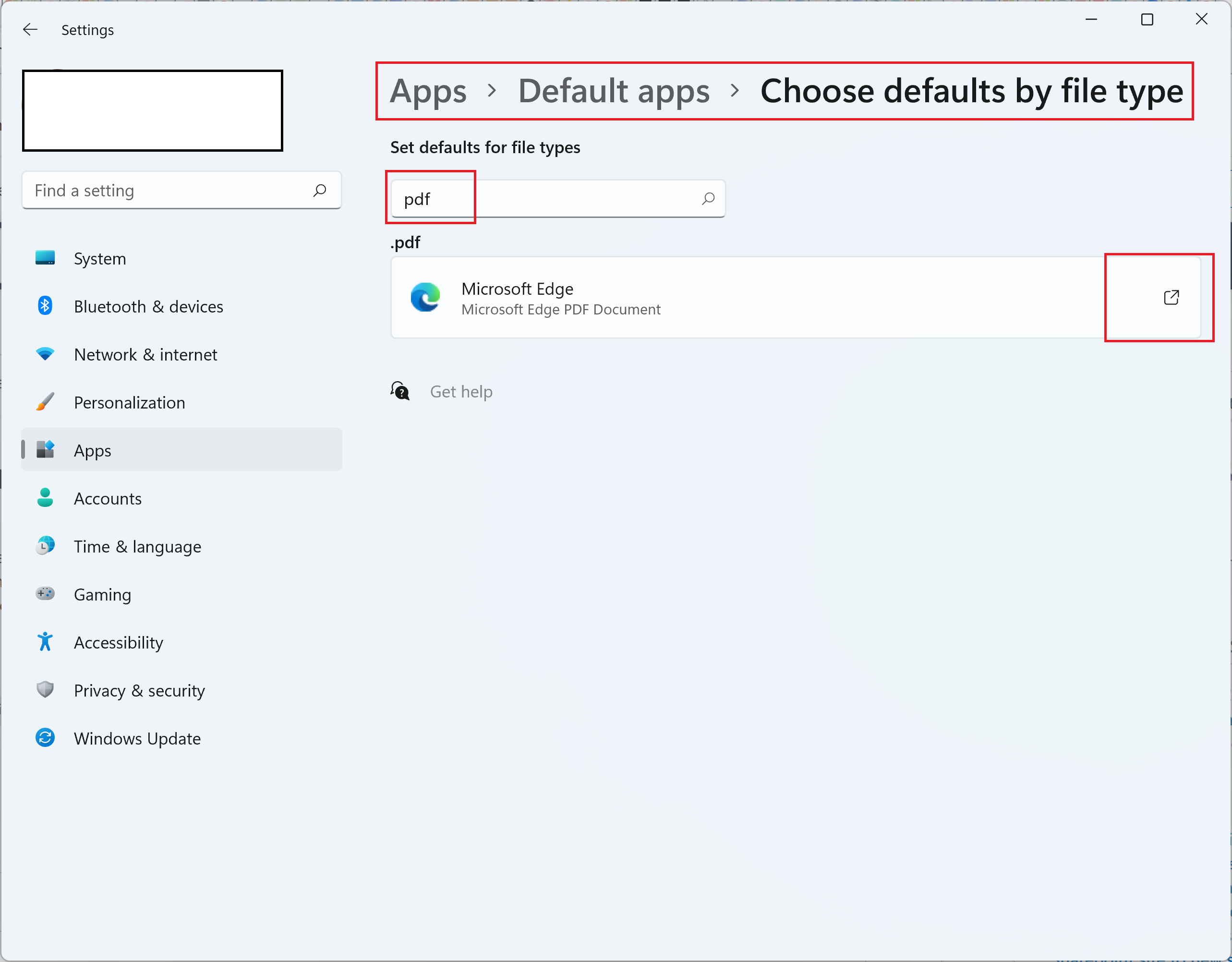Image resolution: width=1232 pixels, height=962 pixels.
Task: Go back to Default apps breadcrumb
Action: tap(613, 91)
